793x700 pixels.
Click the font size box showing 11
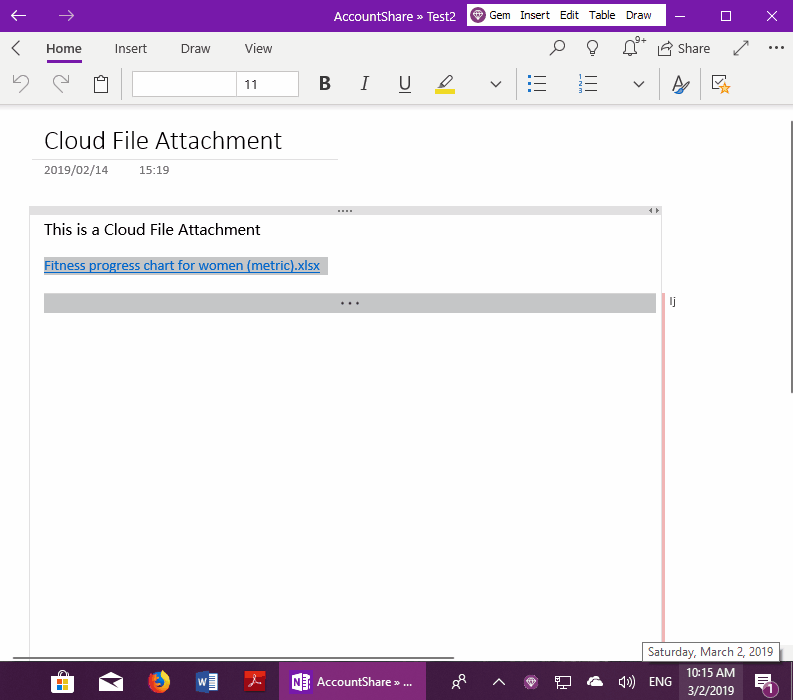pyautogui.click(x=267, y=84)
